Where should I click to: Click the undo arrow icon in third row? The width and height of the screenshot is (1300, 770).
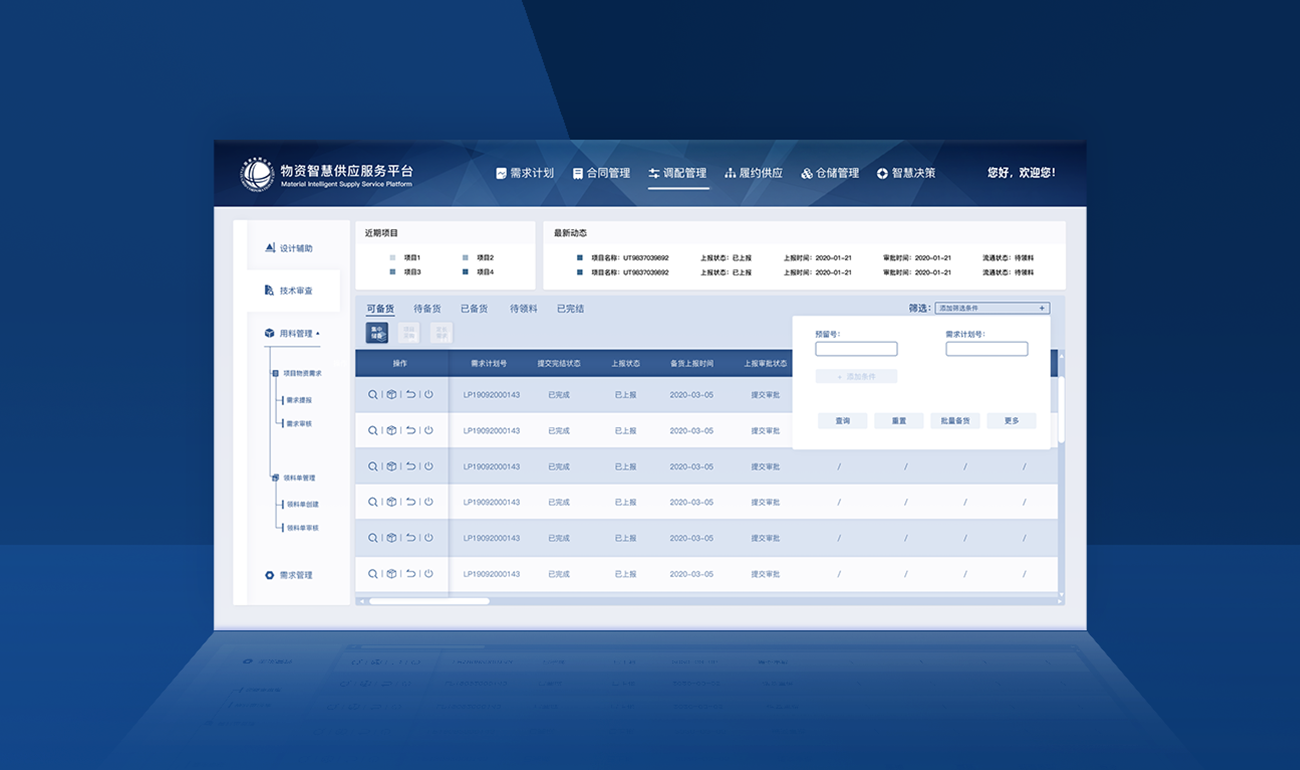(x=410, y=466)
